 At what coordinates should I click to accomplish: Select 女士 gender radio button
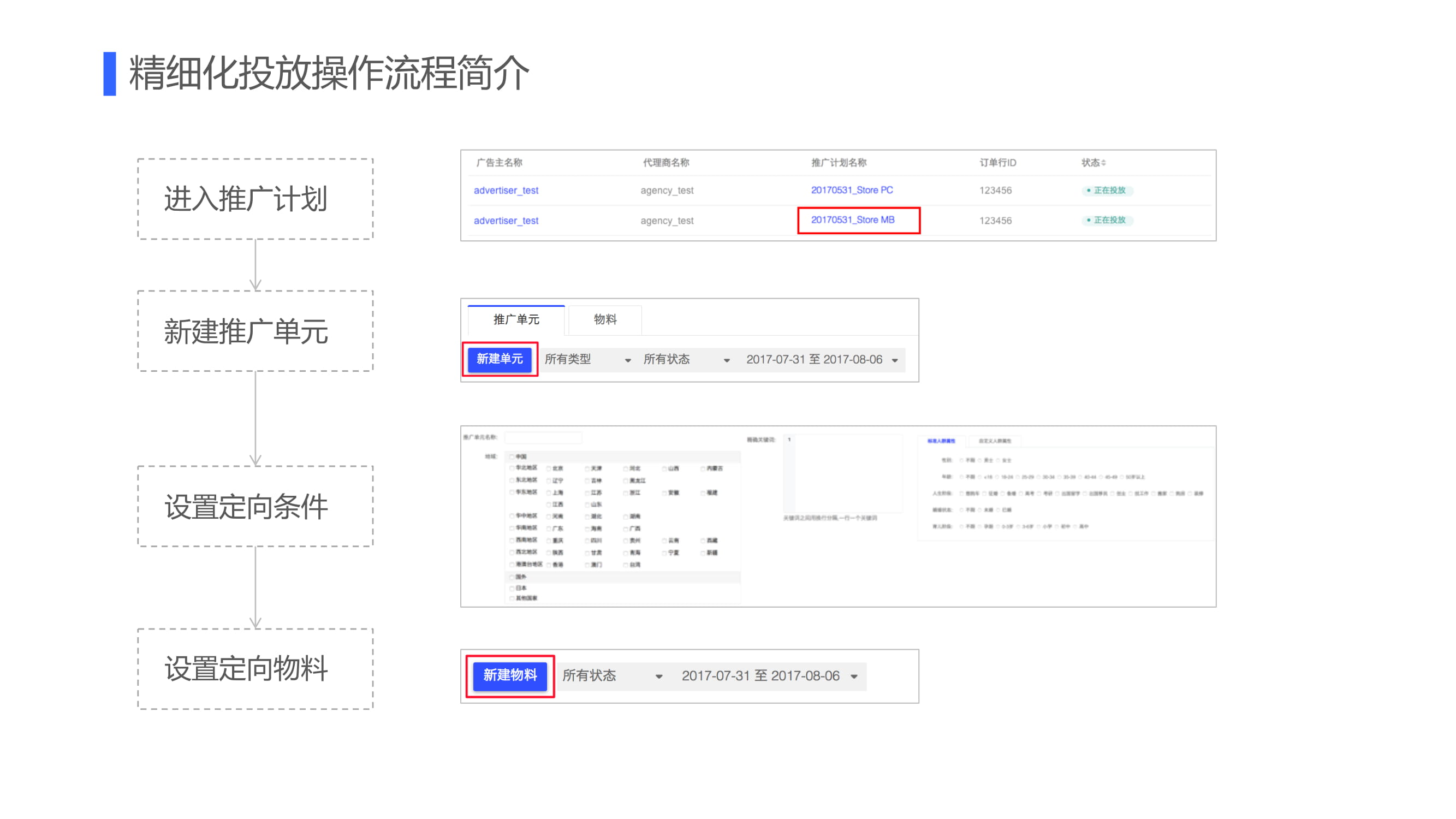tap(999, 461)
